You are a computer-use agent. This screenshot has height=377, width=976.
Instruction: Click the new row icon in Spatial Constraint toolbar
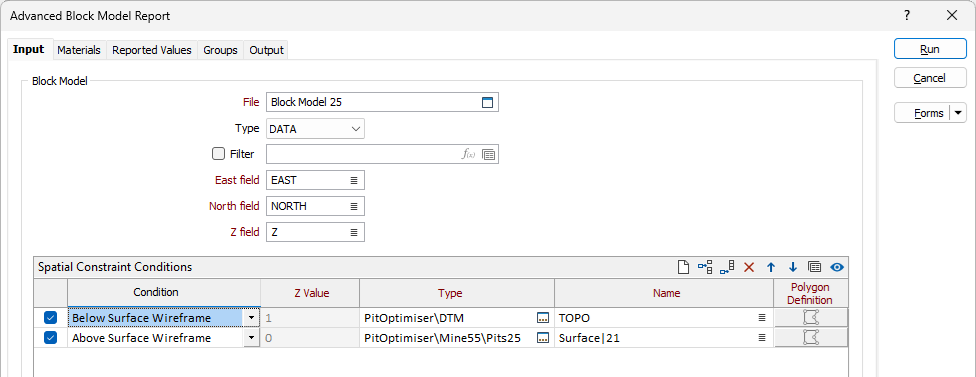[x=683, y=268]
